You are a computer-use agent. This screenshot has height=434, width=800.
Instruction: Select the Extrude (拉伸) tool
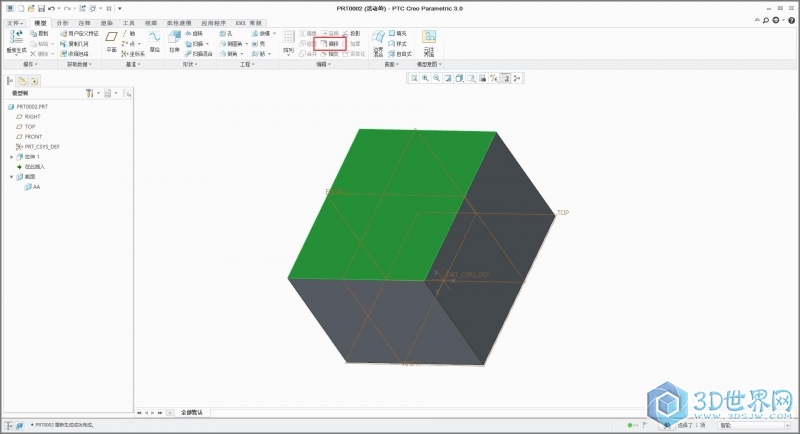pyautogui.click(x=174, y=42)
